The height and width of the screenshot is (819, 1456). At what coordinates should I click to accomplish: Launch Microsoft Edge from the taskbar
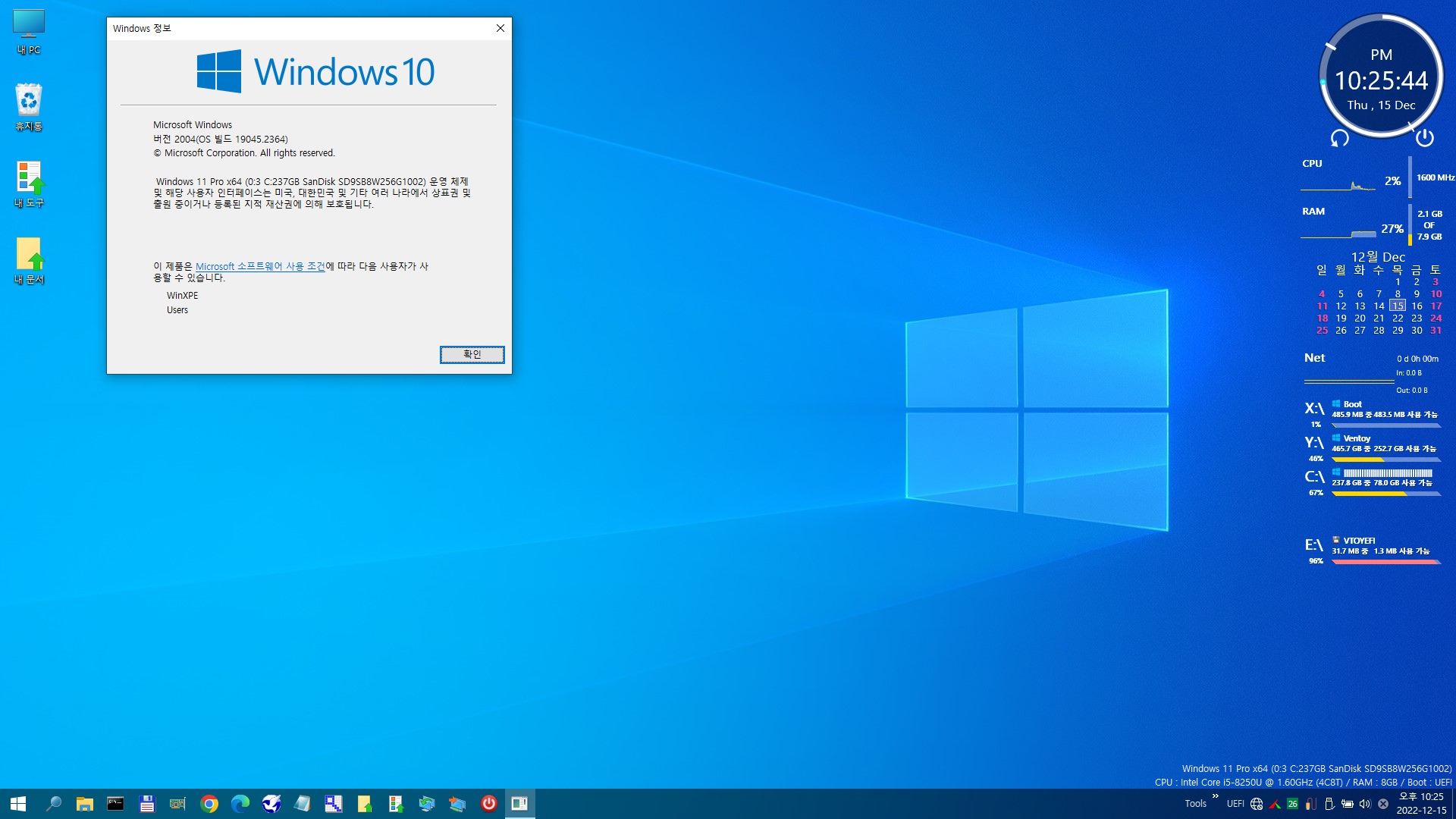coord(240,804)
